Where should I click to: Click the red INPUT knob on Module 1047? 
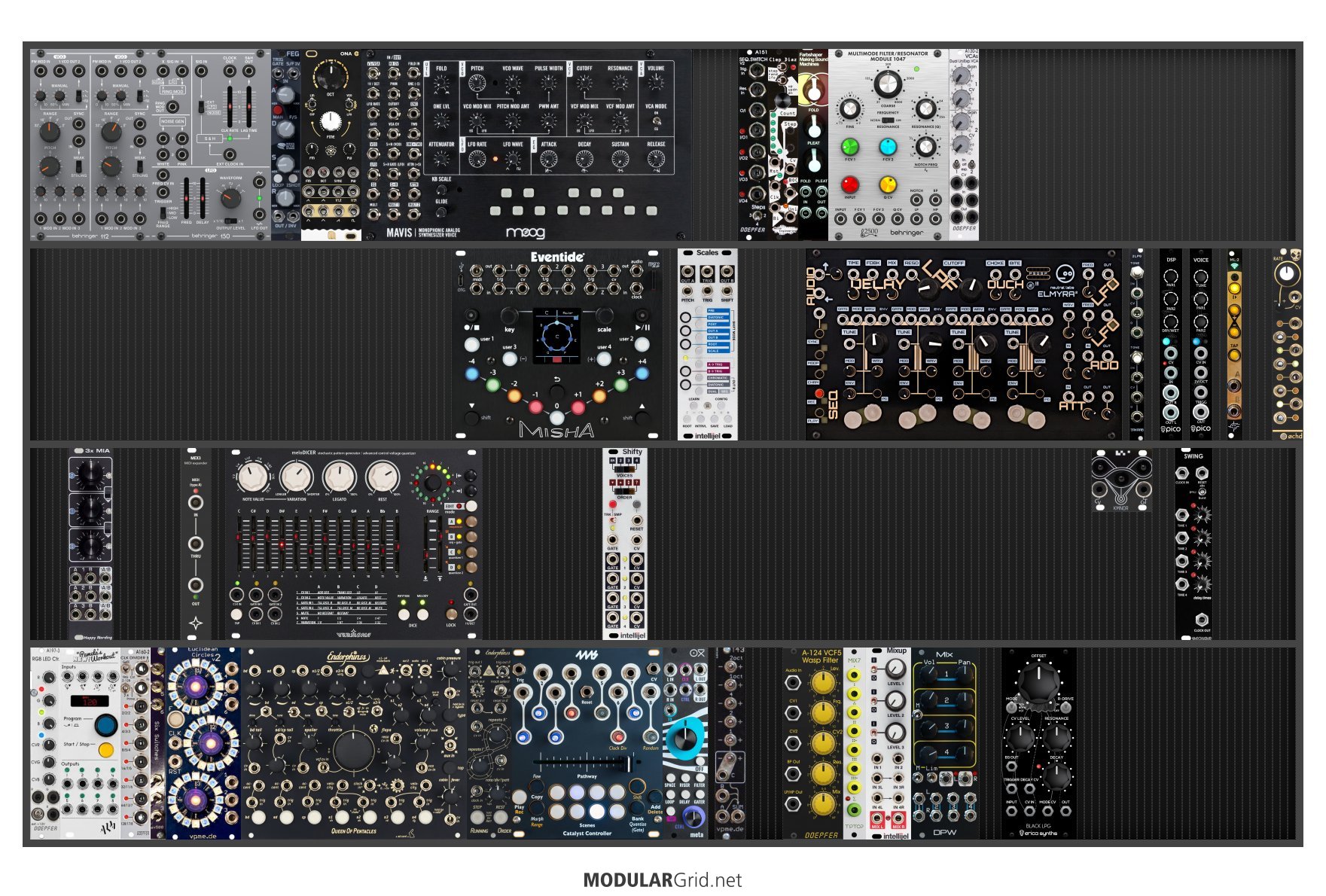(849, 184)
